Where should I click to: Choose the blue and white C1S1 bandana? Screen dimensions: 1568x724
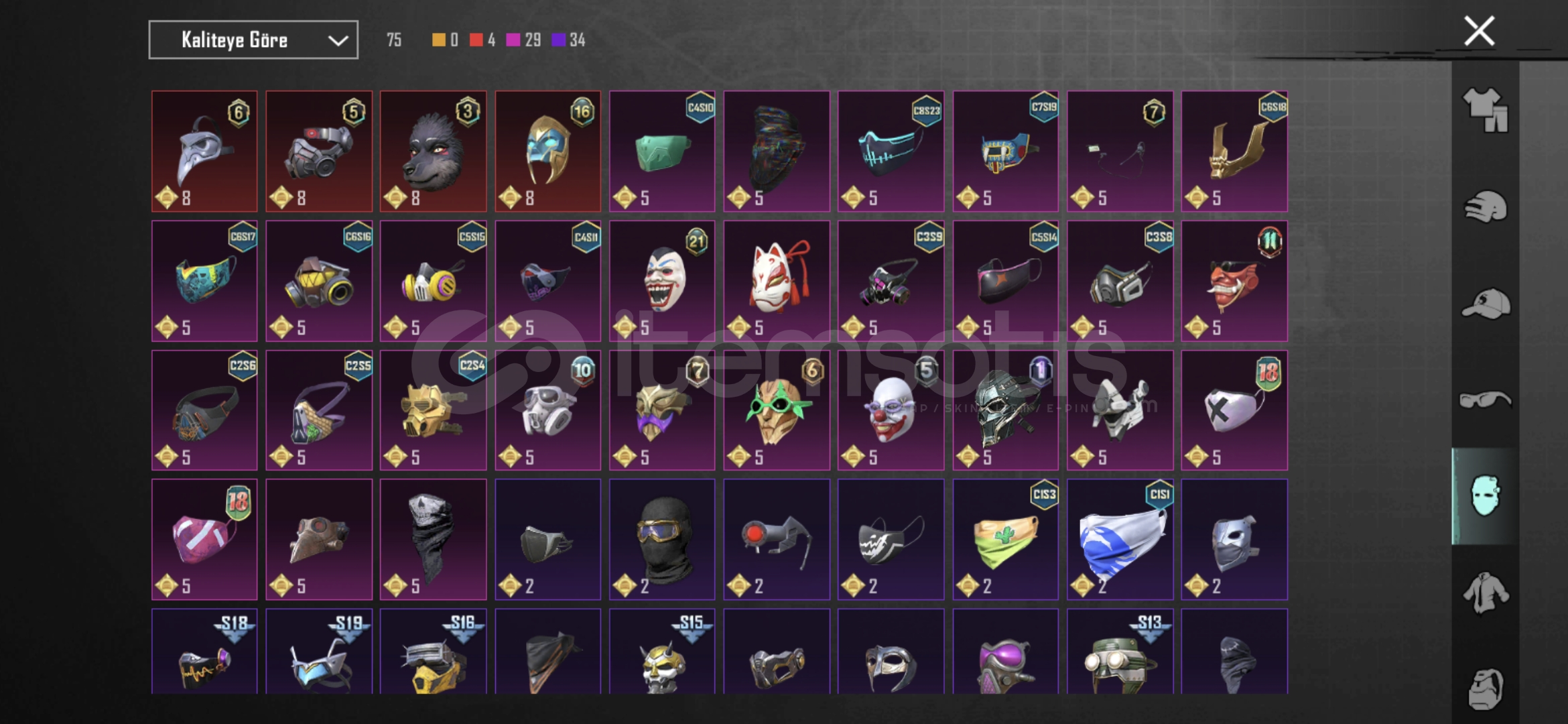1120,539
